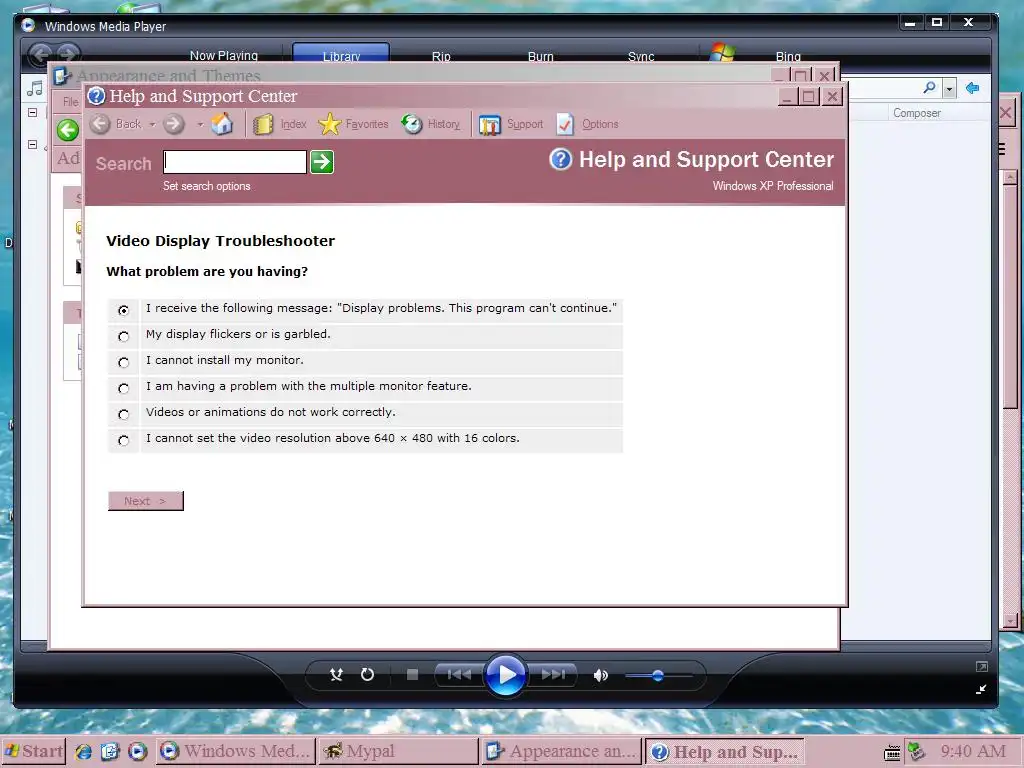The height and width of the screenshot is (768, 1024).
Task: Open the Forward history dropdown arrow
Action: [x=200, y=124]
